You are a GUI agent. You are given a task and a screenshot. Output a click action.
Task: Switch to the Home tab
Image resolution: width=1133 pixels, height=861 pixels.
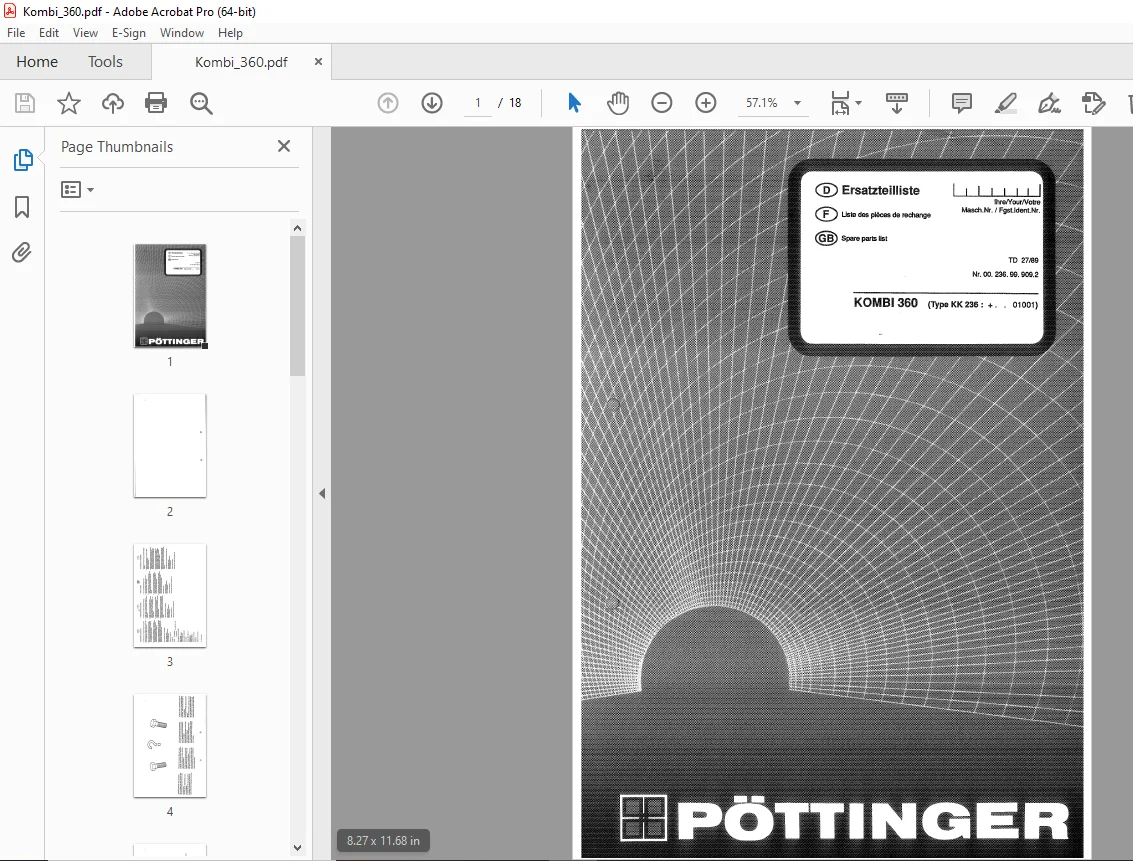click(37, 61)
